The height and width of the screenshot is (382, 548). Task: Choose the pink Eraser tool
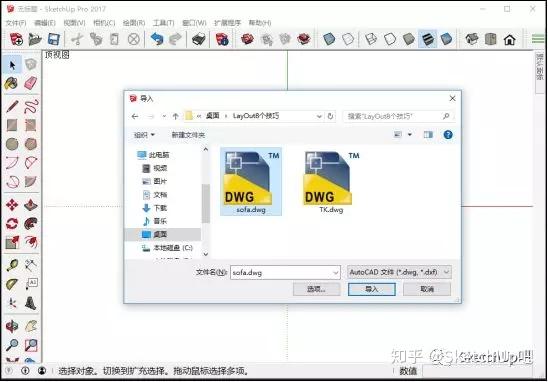[31, 84]
